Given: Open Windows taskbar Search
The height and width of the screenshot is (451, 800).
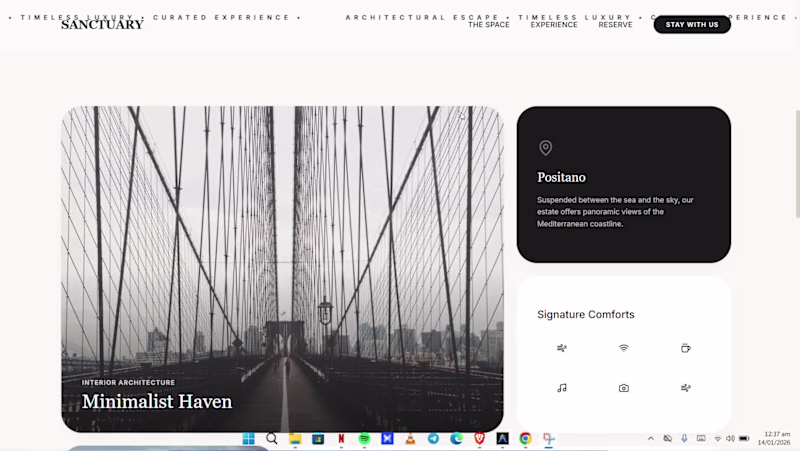Looking at the screenshot, I should pyautogui.click(x=271, y=439).
